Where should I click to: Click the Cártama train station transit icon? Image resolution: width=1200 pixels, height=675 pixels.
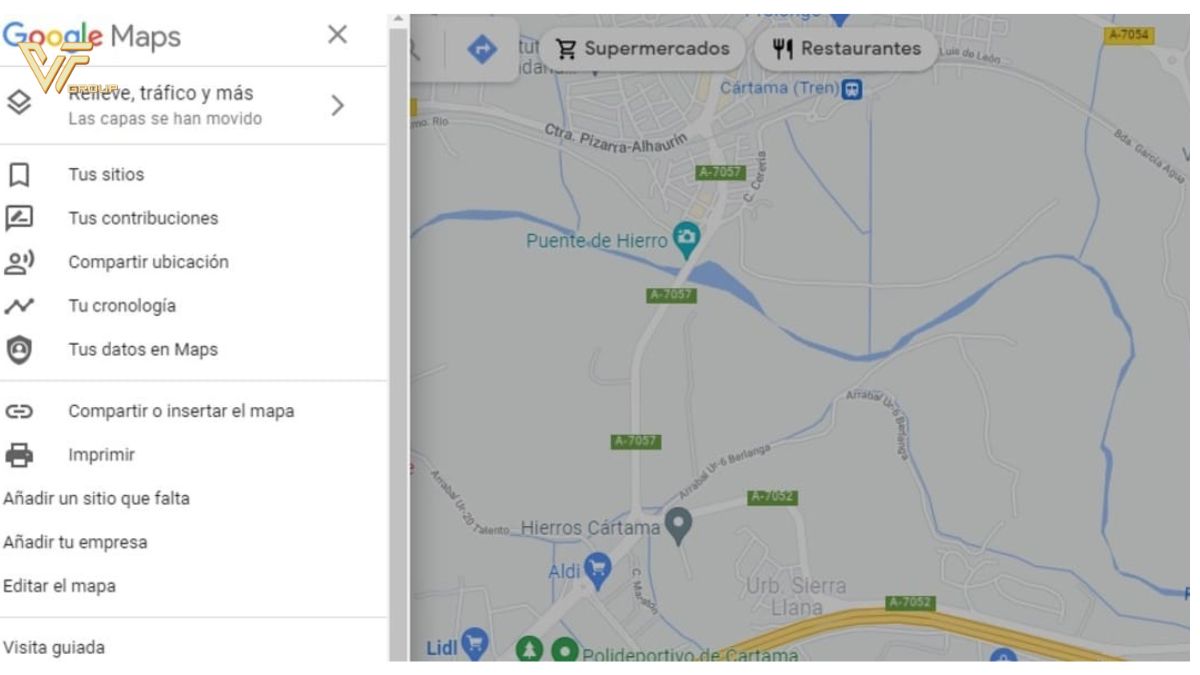click(850, 88)
